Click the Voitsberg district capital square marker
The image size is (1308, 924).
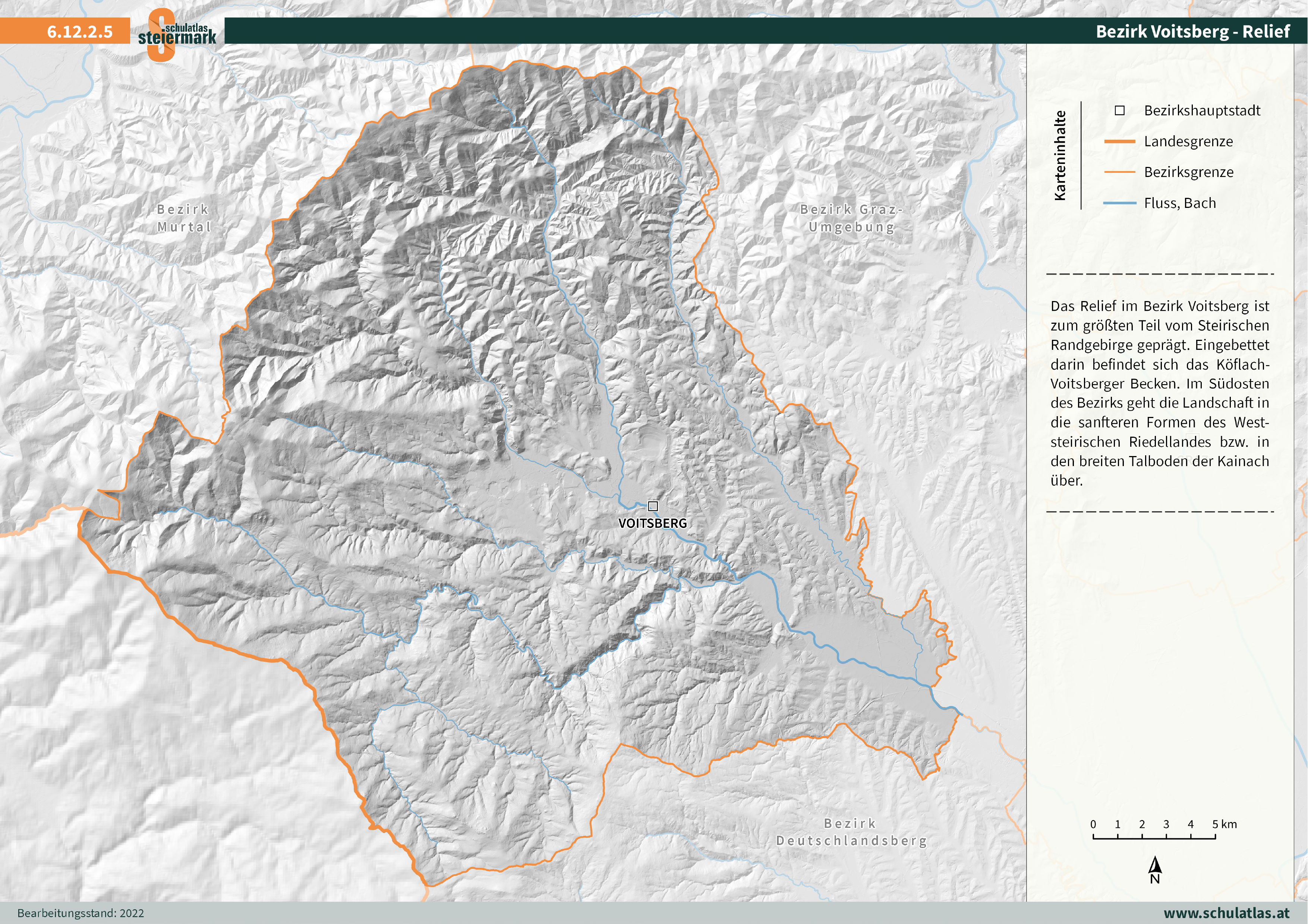click(x=653, y=506)
